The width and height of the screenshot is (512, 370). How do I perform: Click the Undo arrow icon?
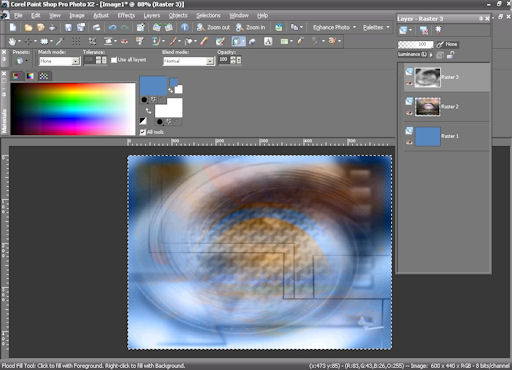click(112, 27)
